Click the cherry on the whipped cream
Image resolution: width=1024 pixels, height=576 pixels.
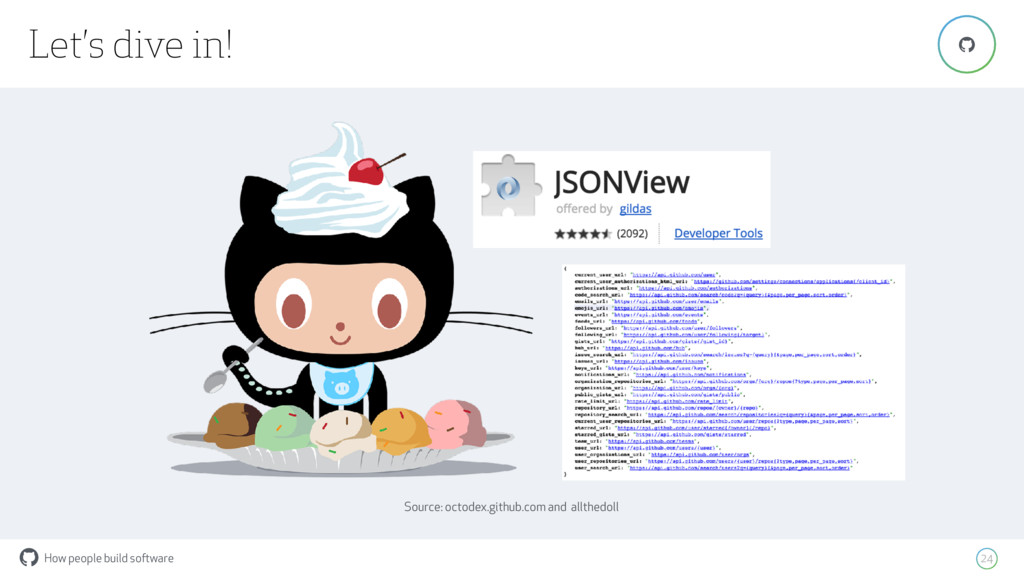366,171
